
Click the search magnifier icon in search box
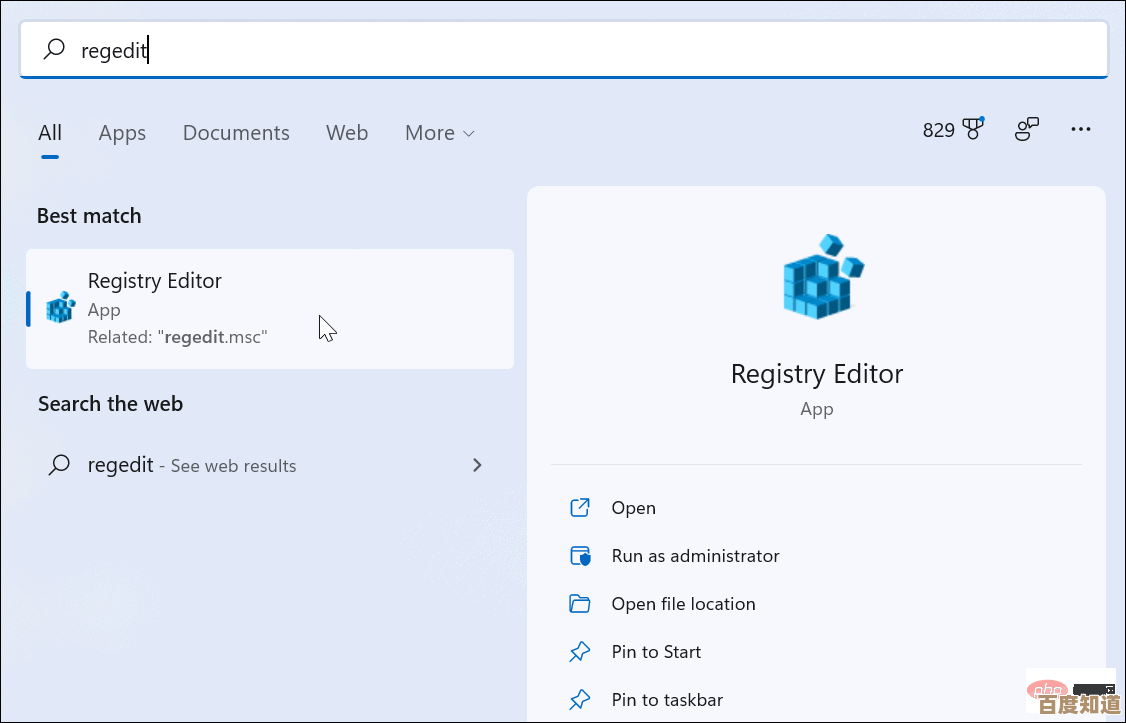[55, 49]
